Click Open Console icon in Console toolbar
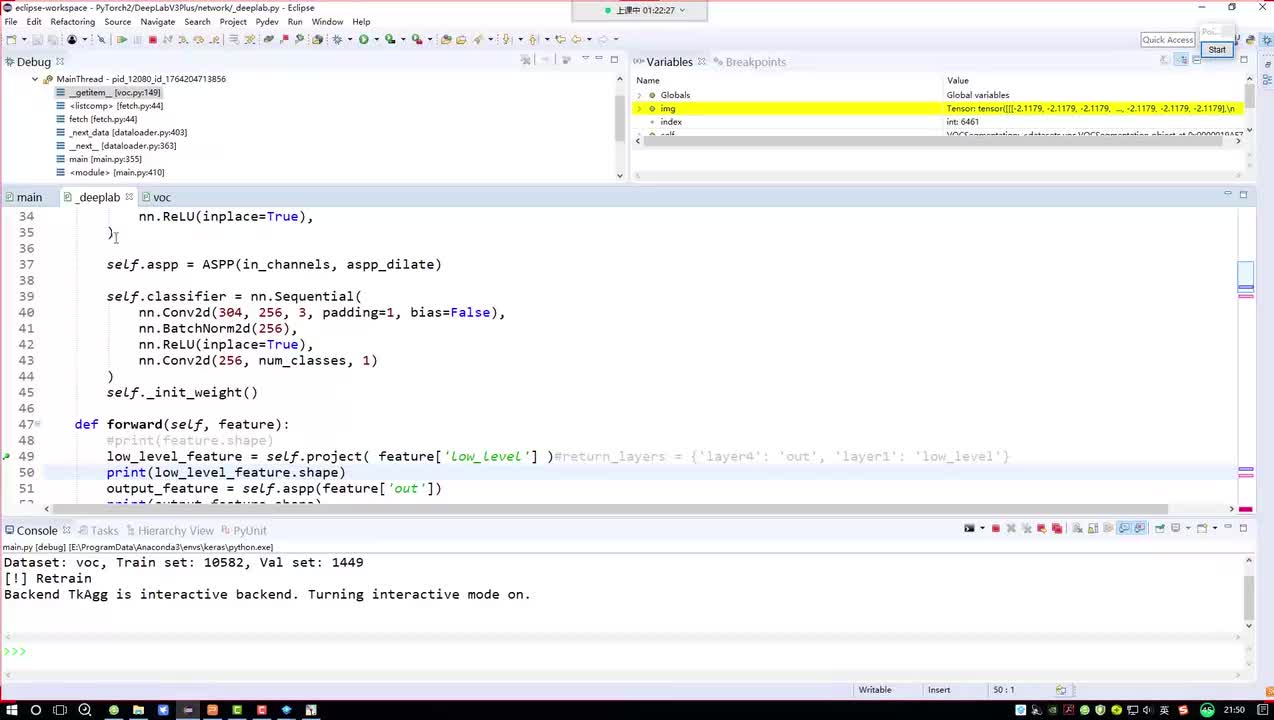This screenshot has width=1274, height=720. (1202, 528)
